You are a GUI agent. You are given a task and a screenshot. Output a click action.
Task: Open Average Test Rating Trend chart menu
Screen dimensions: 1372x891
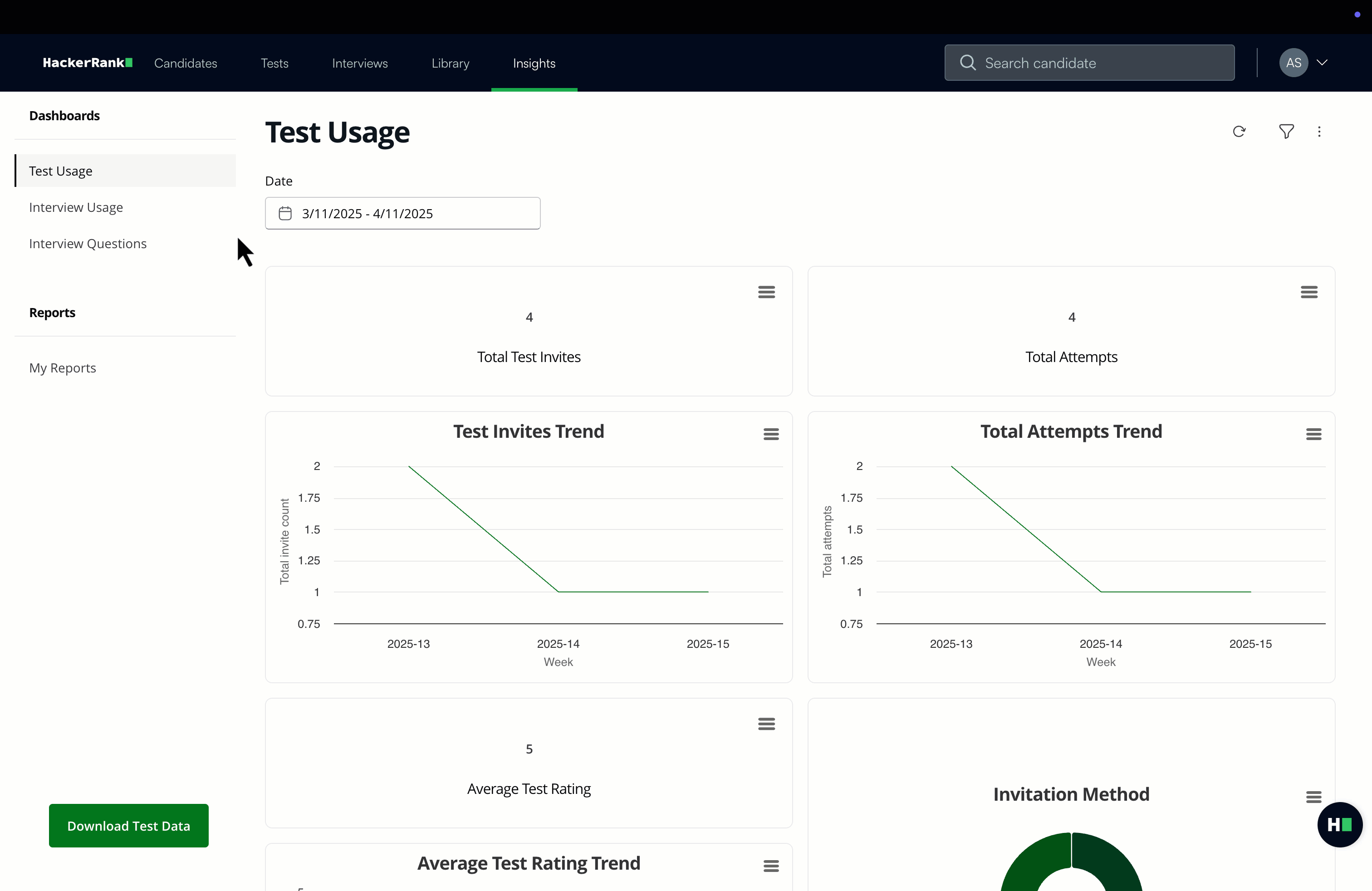[x=771, y=866]
